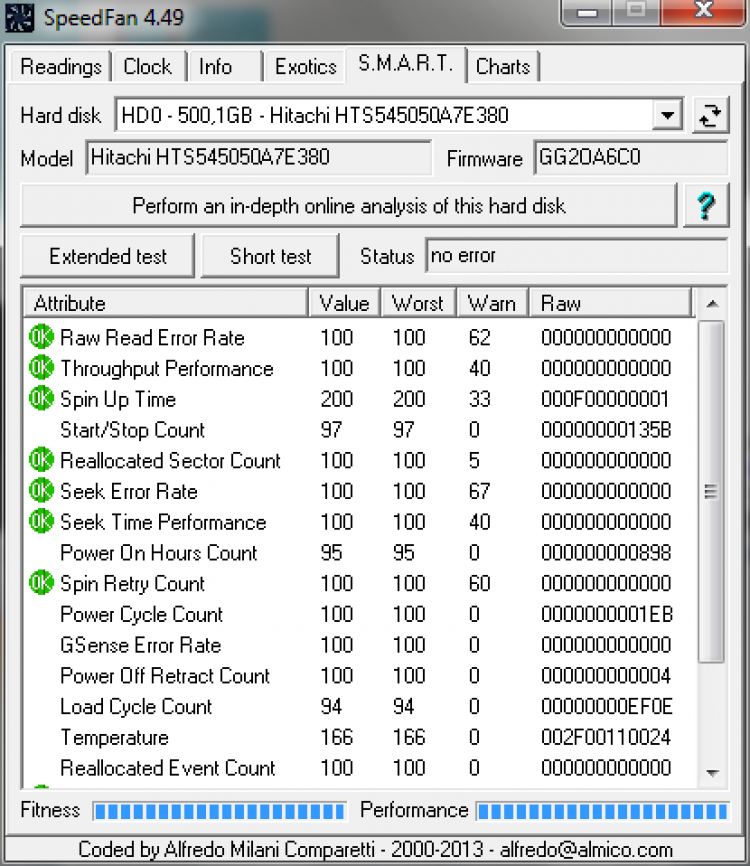Screen dimensions: 750x866
Task: Click the Firmware field GG2OA6C0
Action: point(631,158)
